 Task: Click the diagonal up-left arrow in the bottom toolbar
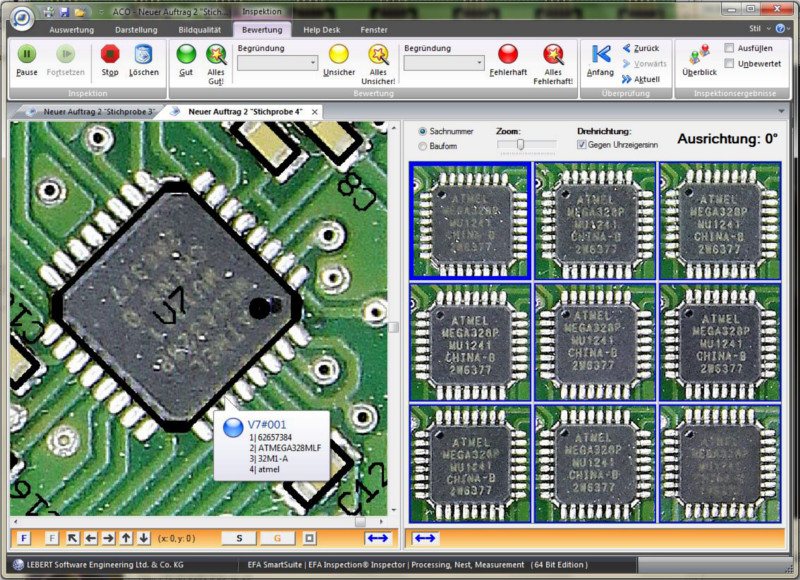(x=72, y=538)
